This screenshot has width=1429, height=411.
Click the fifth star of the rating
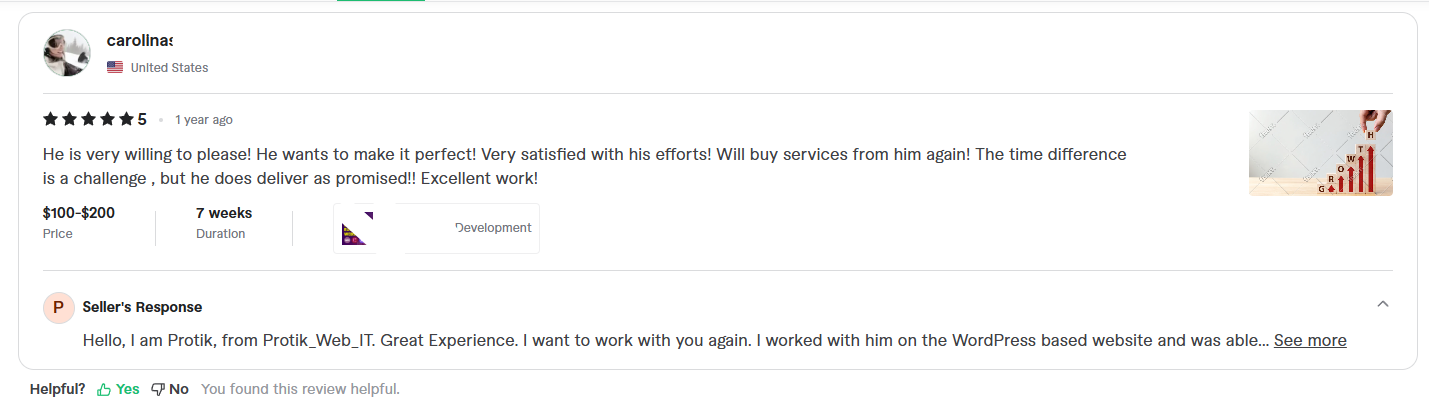coord(126,120)
